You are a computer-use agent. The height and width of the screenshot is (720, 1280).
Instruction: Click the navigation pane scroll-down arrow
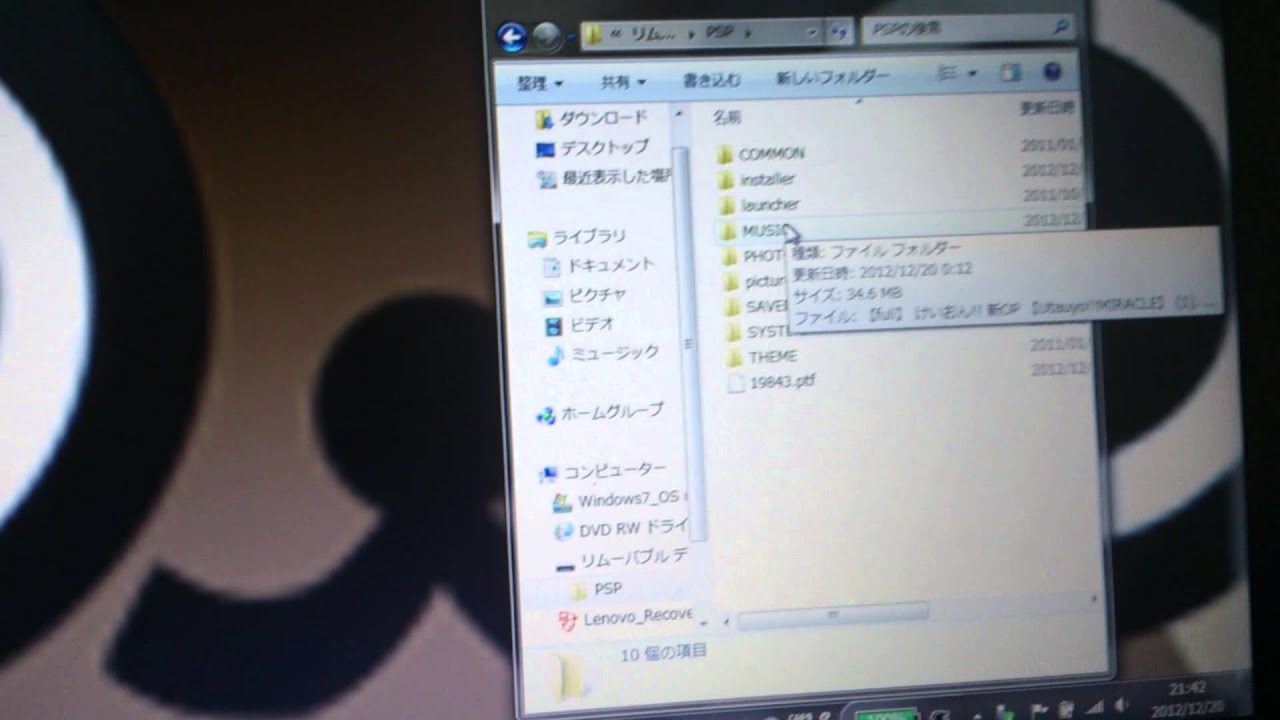coord(704,621)
